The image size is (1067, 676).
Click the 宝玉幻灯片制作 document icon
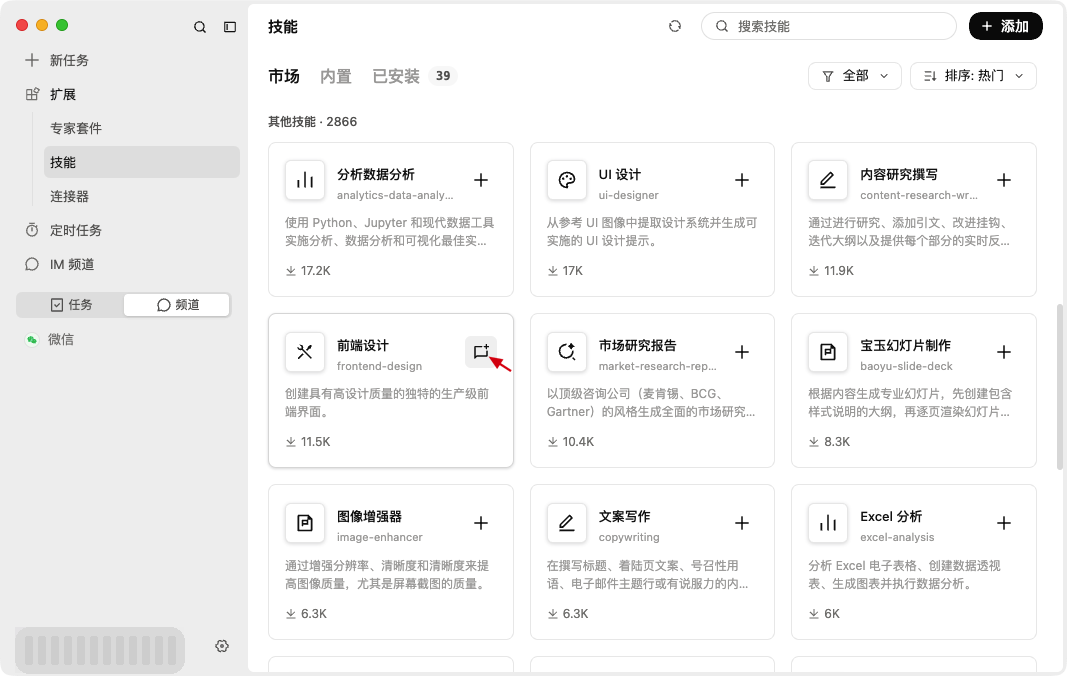coord(827,352)
